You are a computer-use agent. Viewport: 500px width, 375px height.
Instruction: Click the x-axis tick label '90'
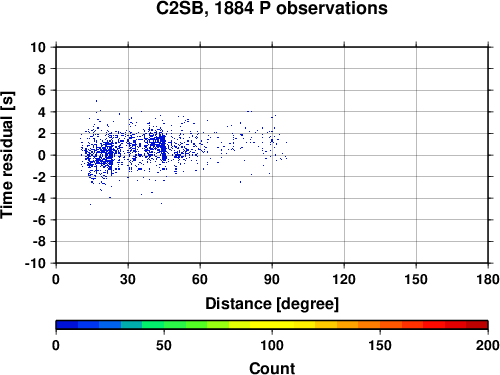272,279
